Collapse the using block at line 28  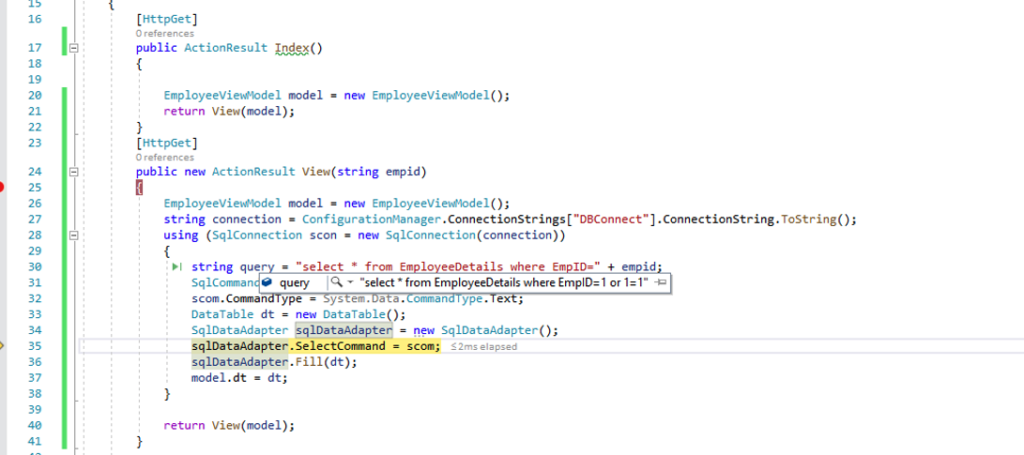tap(75, 235)
